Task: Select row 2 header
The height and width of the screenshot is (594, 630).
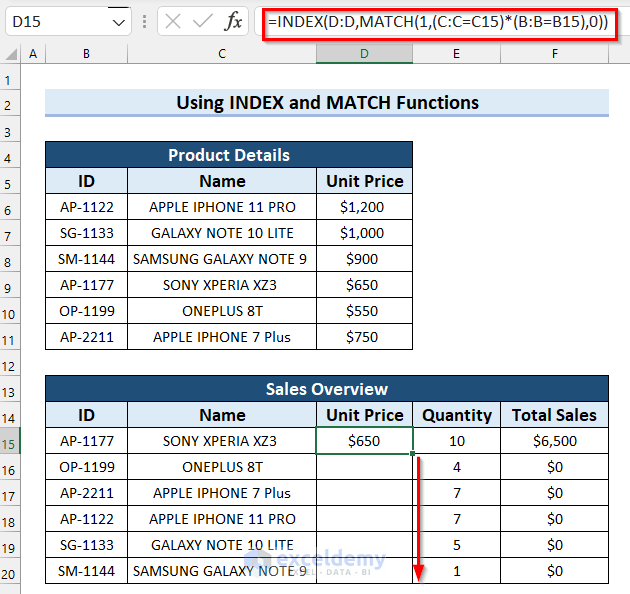Action: (x=8, y=105)
